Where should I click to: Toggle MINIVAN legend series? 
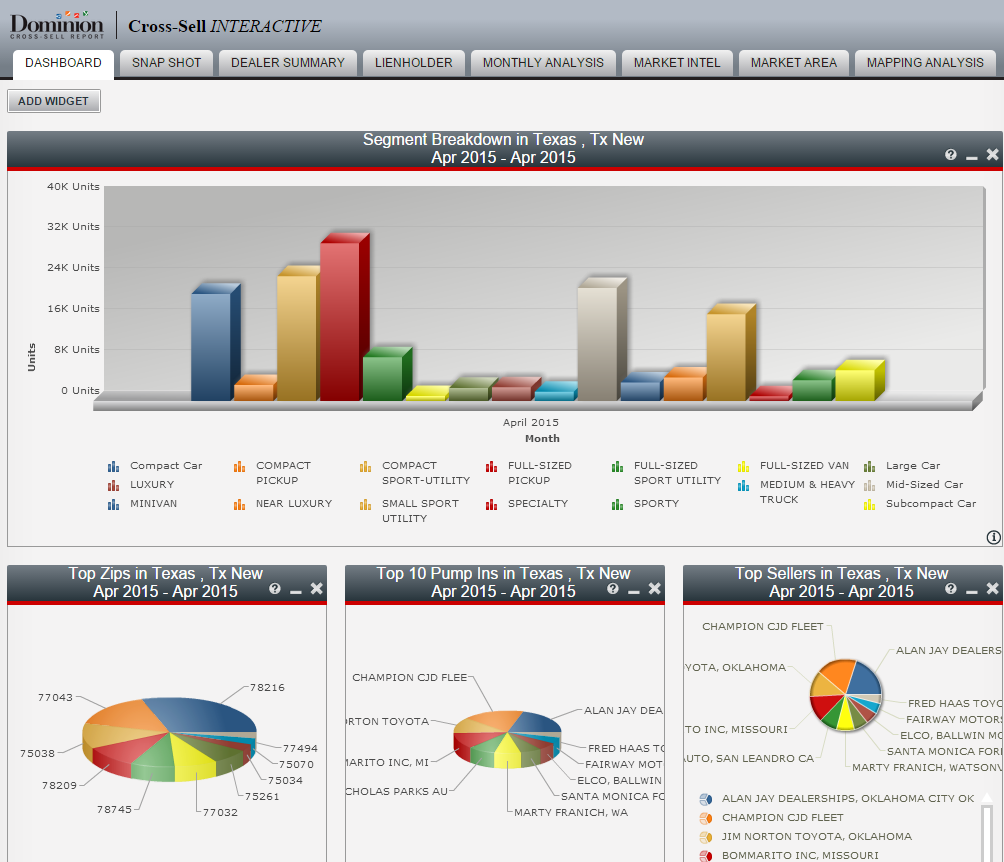coord(143,504)
